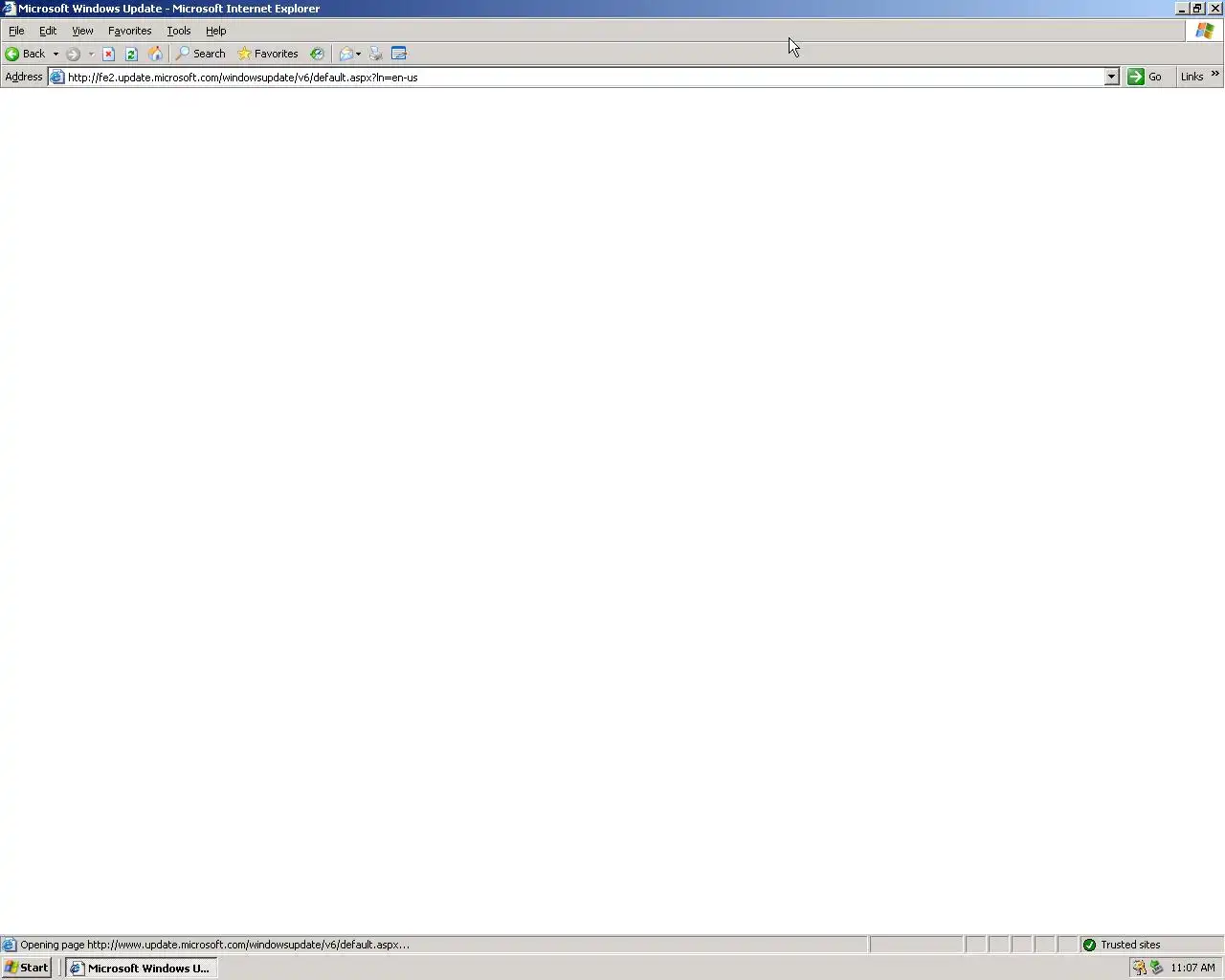
Task: Click the Forward navigation arrow
Action: [x=74, y=54]
